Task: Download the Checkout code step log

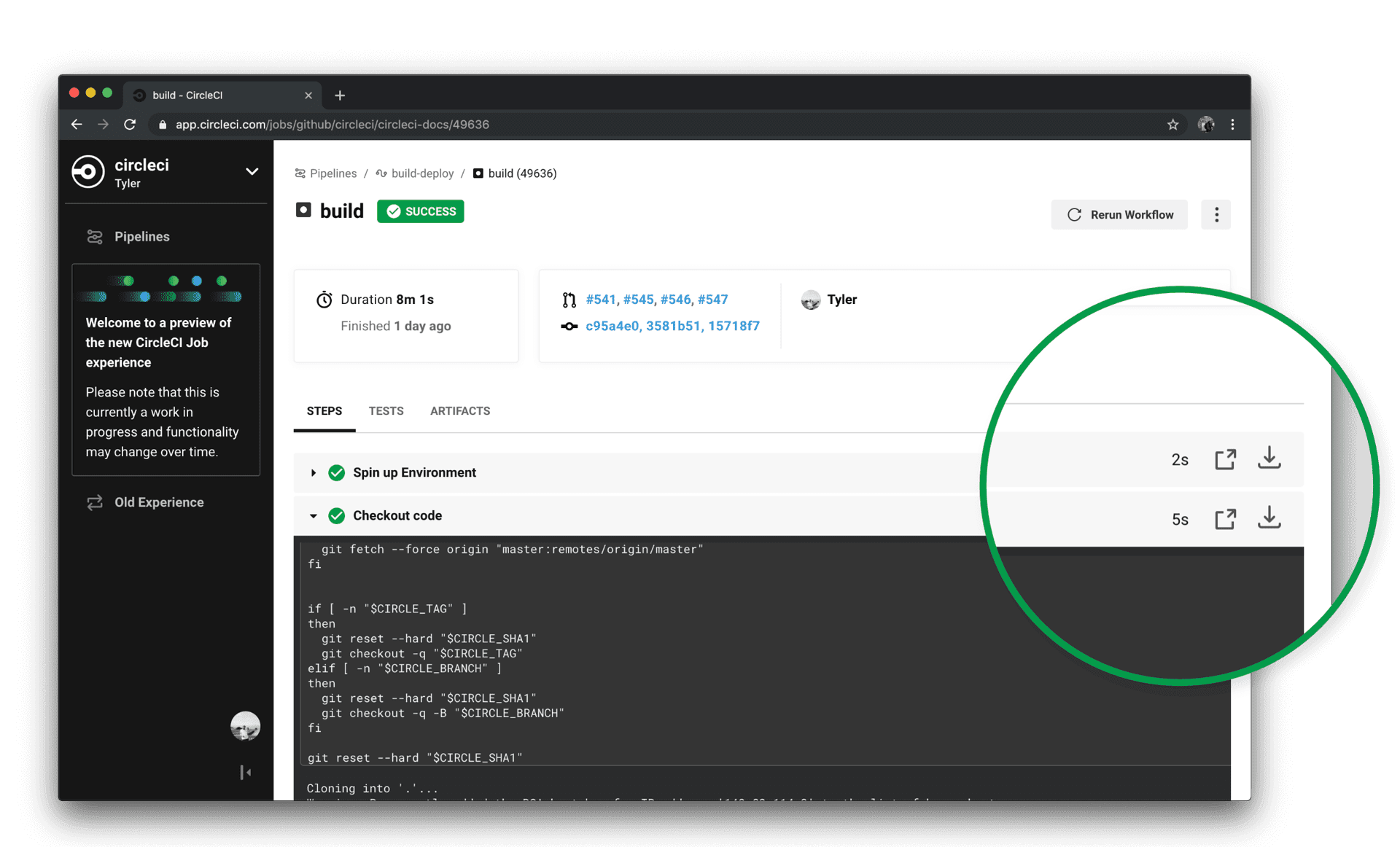Action: (x=1269, y=518)
